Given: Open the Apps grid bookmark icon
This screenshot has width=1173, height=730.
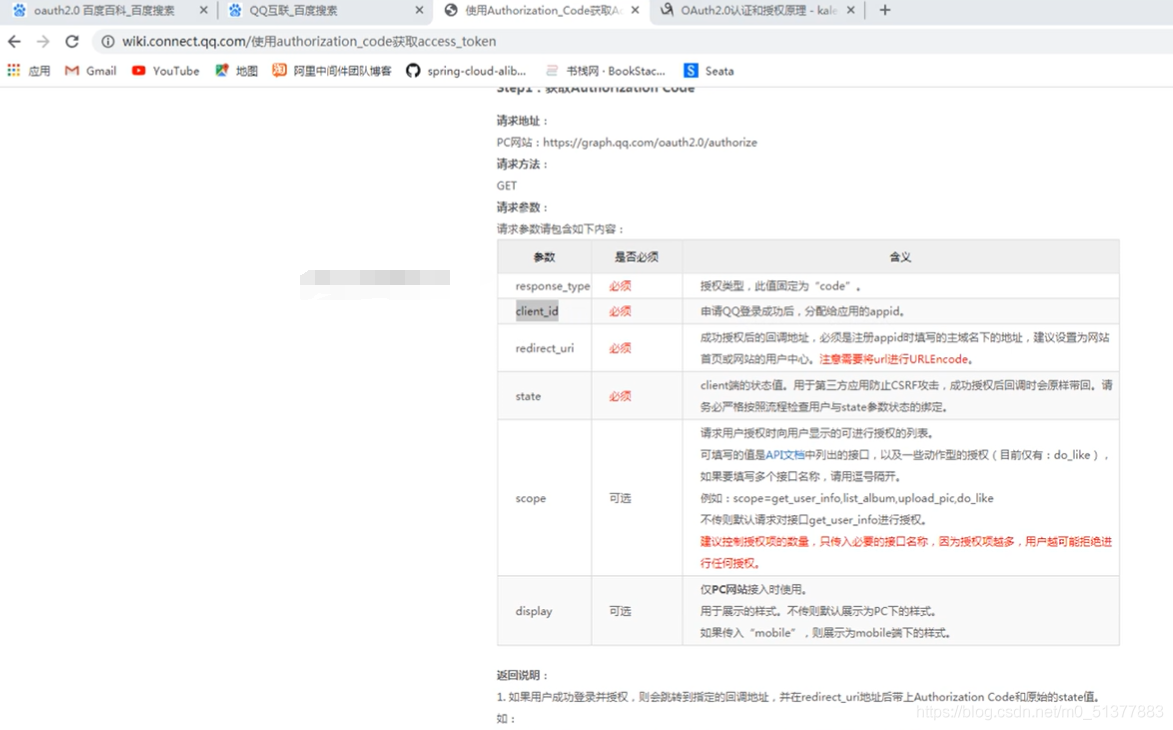Looking at the screenshot, I should pos(13,70).
